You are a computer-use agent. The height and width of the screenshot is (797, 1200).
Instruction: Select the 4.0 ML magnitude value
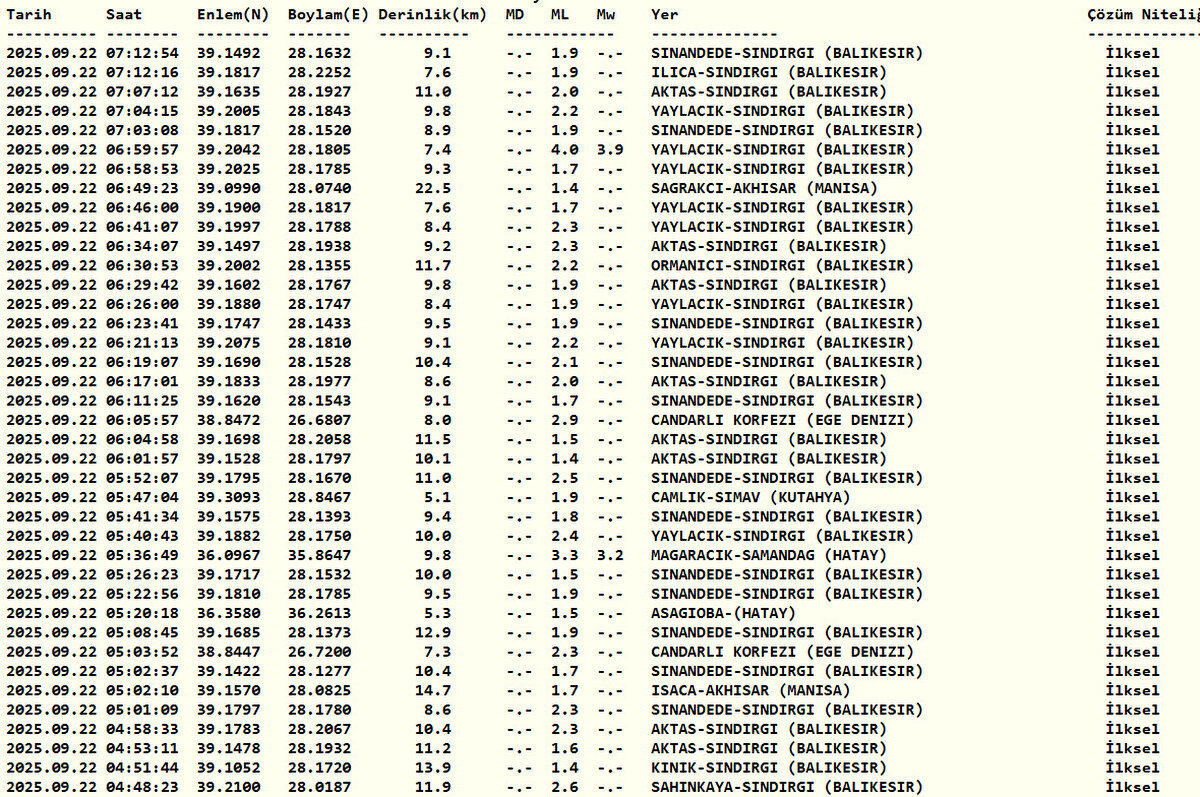pos(565,149)
